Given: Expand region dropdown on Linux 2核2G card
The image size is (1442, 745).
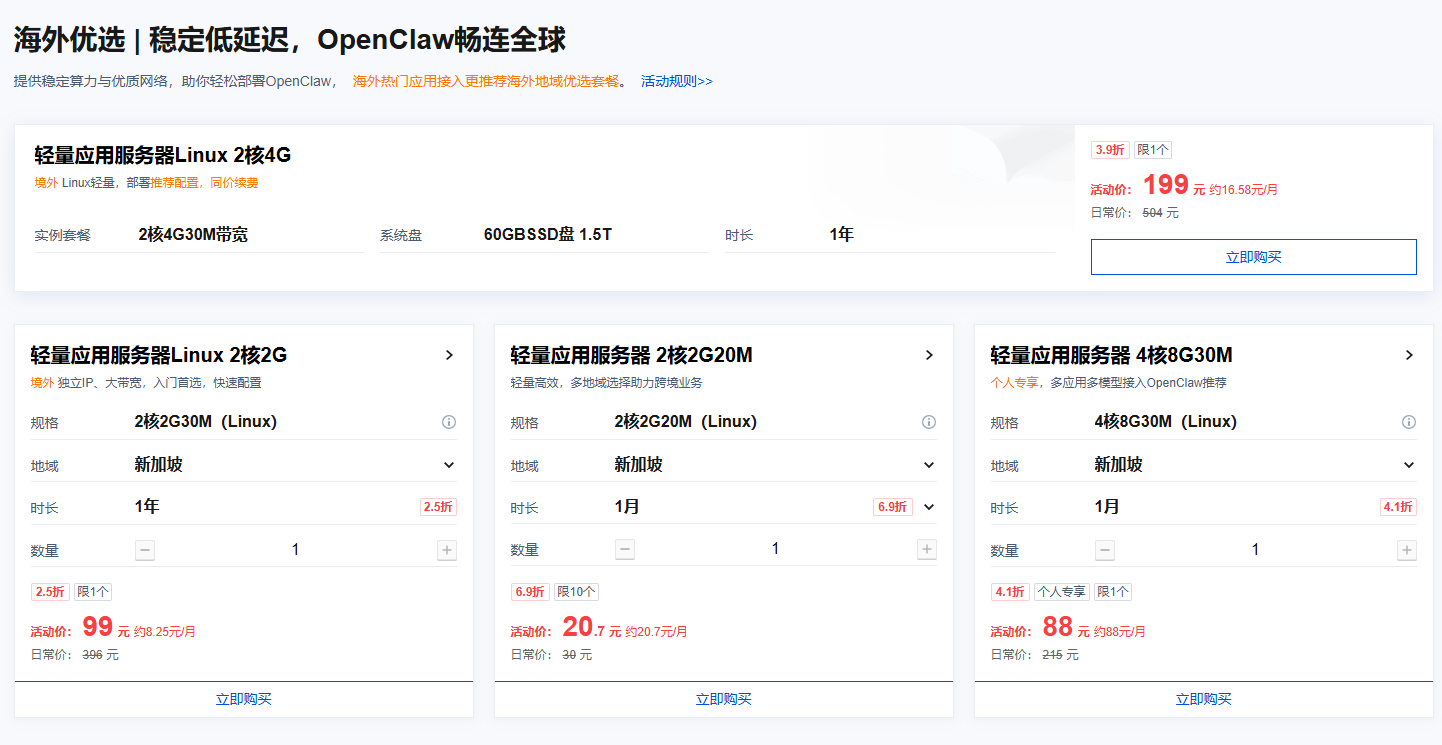Looking at the screenshot, I should pos(449,465).
